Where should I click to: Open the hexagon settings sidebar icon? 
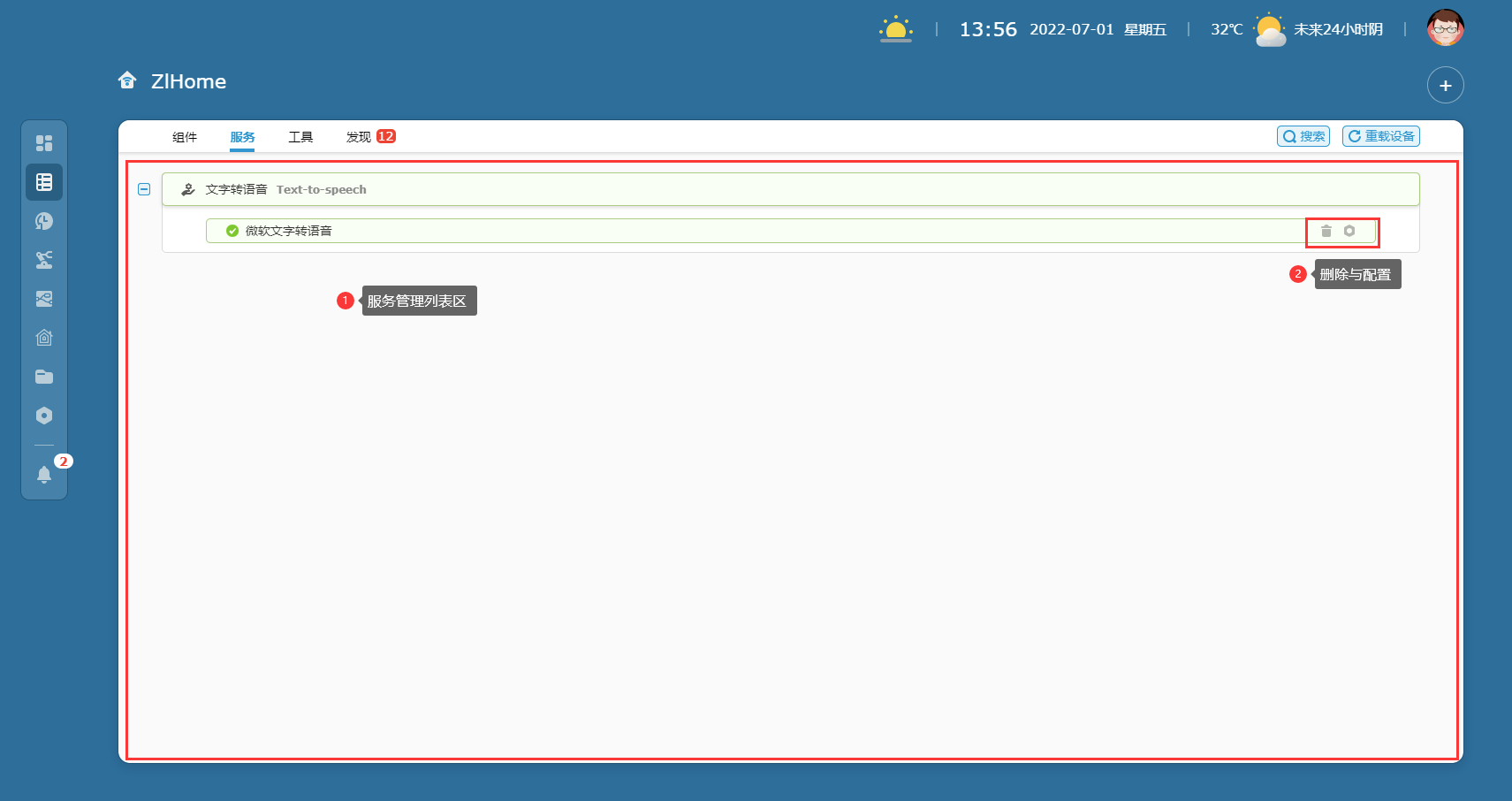click(x=44, y=416)
